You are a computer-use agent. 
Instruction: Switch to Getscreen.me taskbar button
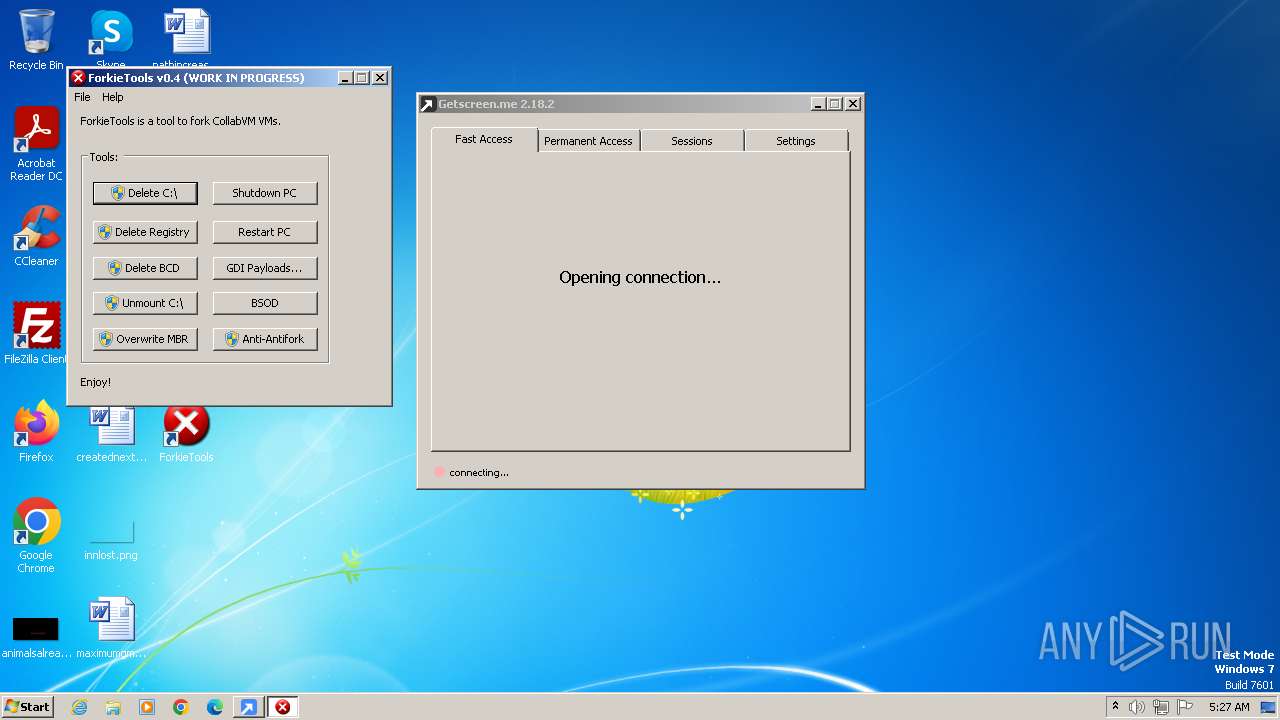(x=248, y=707)
